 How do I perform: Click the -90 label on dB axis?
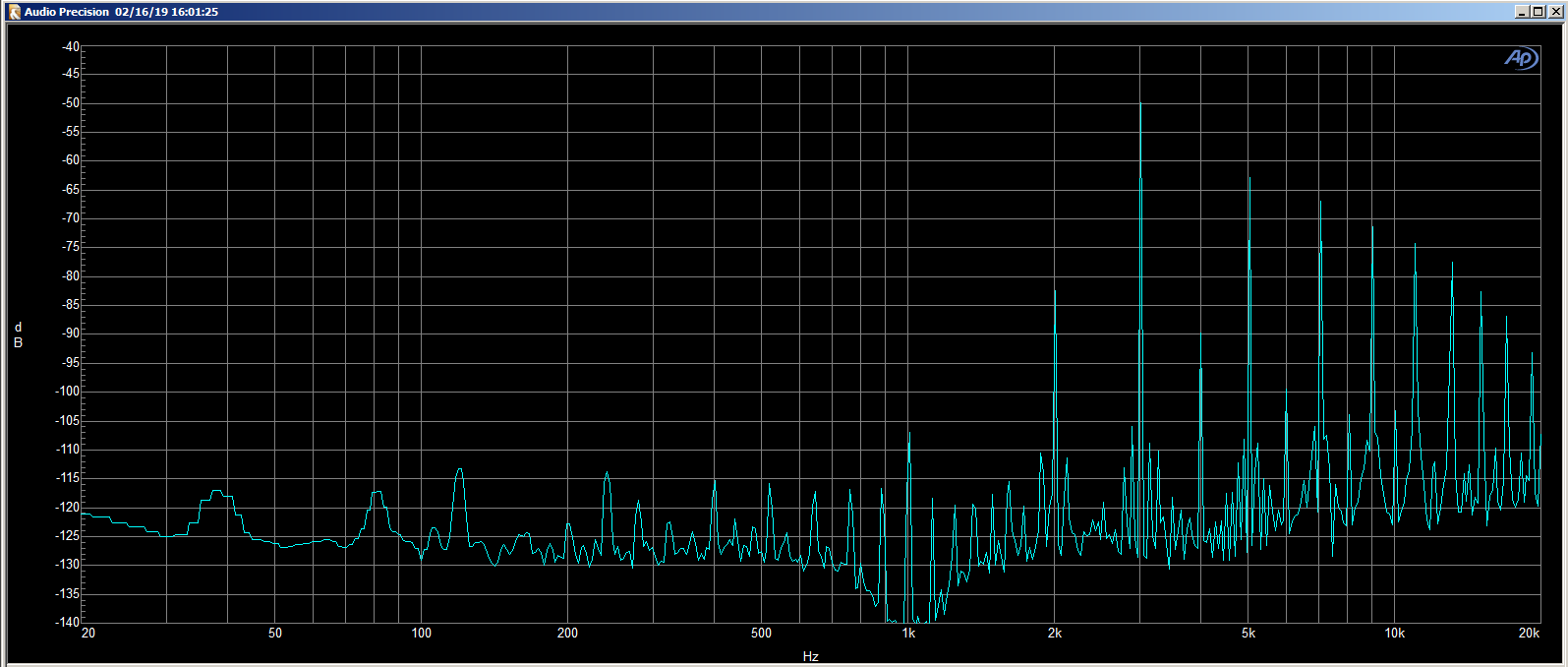click(70, 333)
